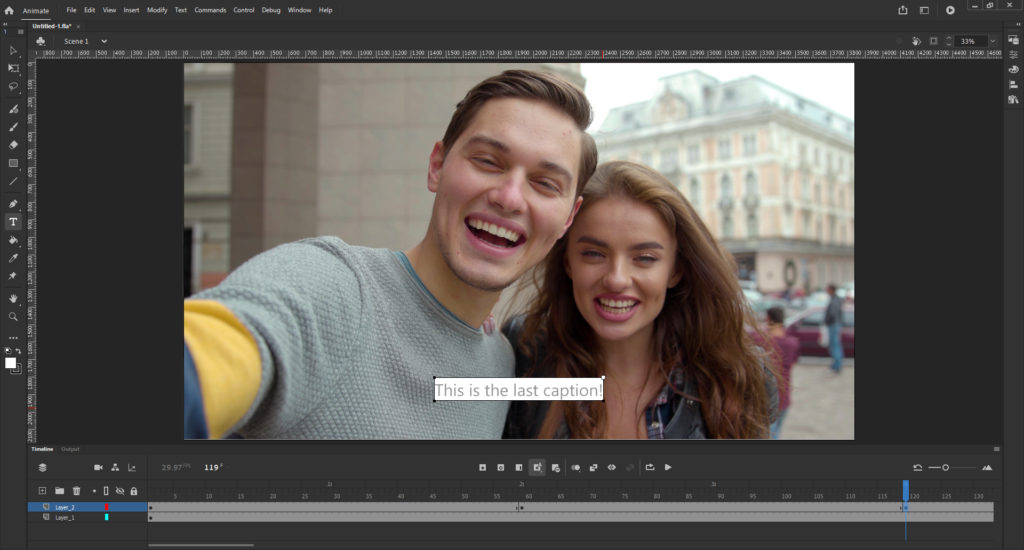Pick the Eraser tool

click(x=13, y=145)
